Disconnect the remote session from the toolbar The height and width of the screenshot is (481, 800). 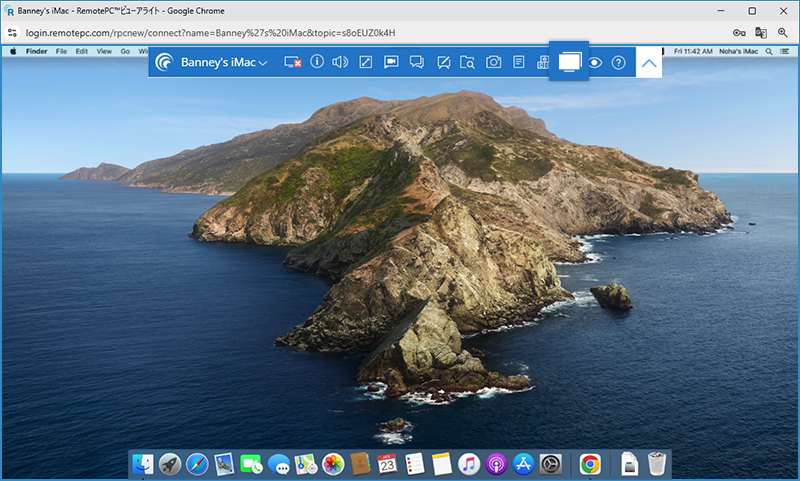coord(292,62)
